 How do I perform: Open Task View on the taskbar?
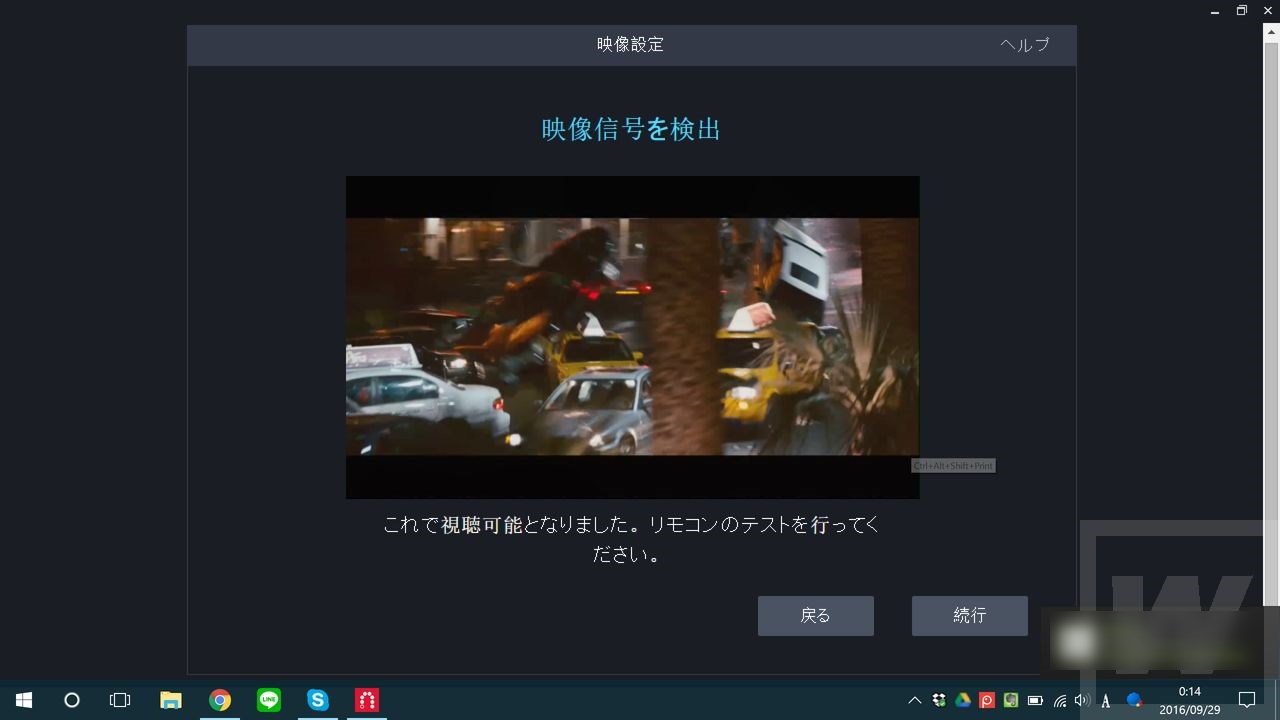120,700
